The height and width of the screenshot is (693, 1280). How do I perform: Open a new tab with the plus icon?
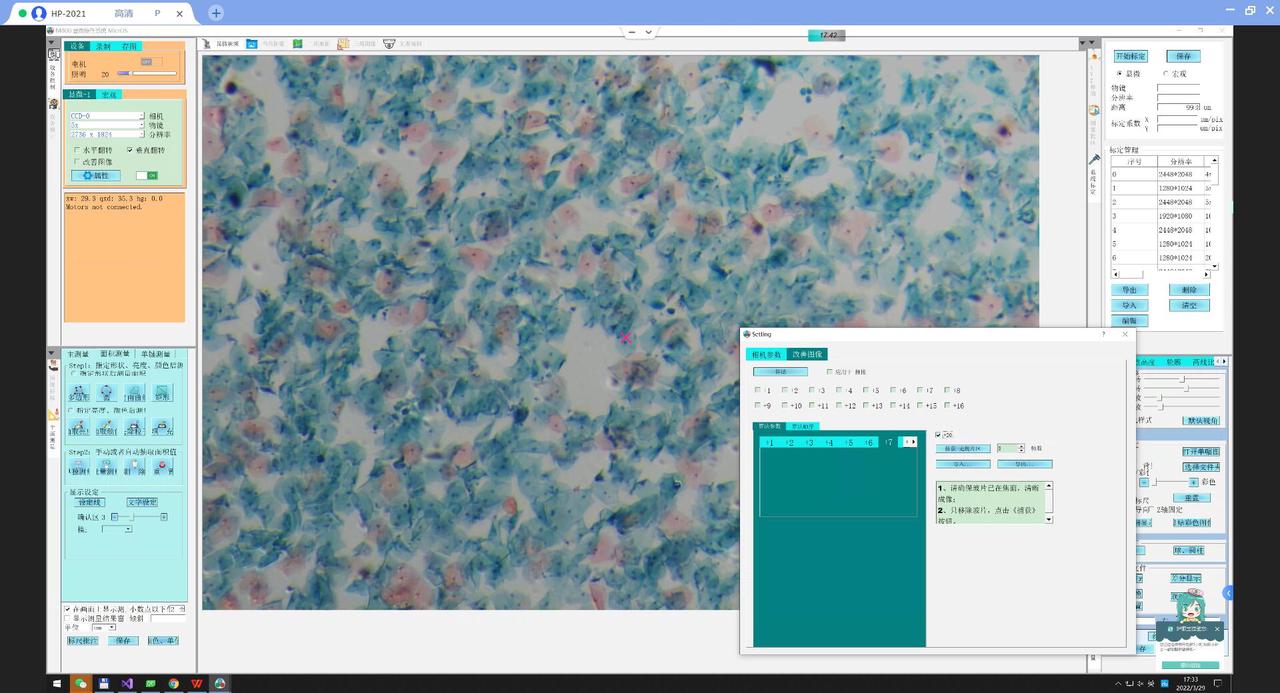tap(216, 13)
